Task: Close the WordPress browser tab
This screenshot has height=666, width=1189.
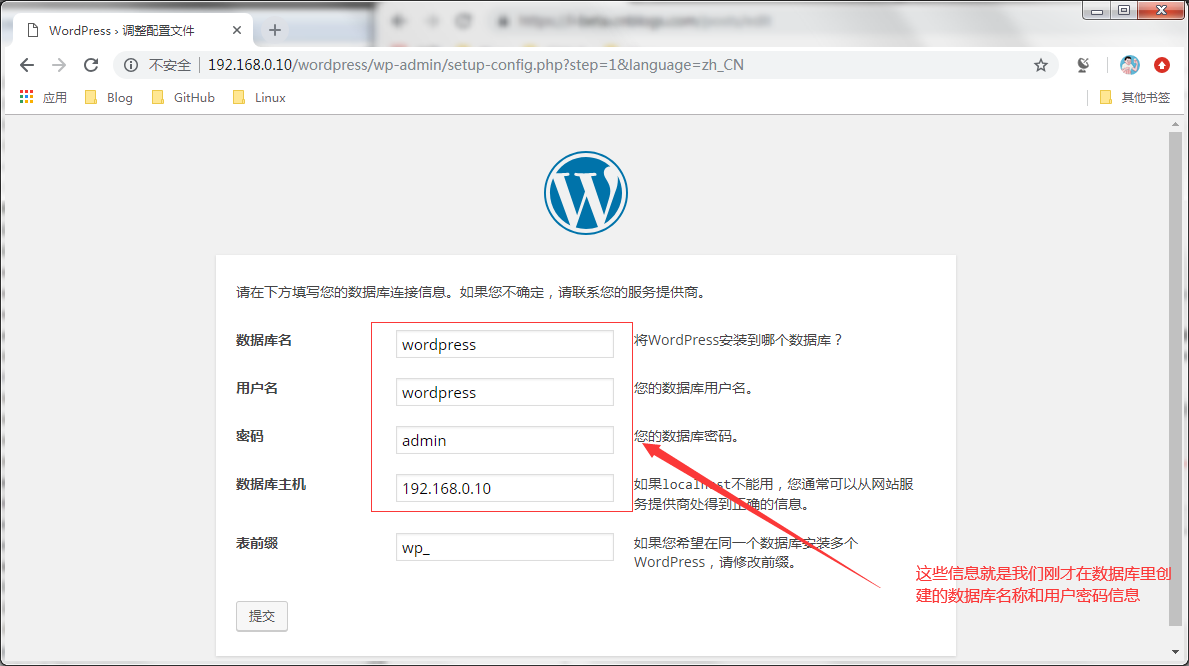Action: pyautogui.click(x=237, y=30)
